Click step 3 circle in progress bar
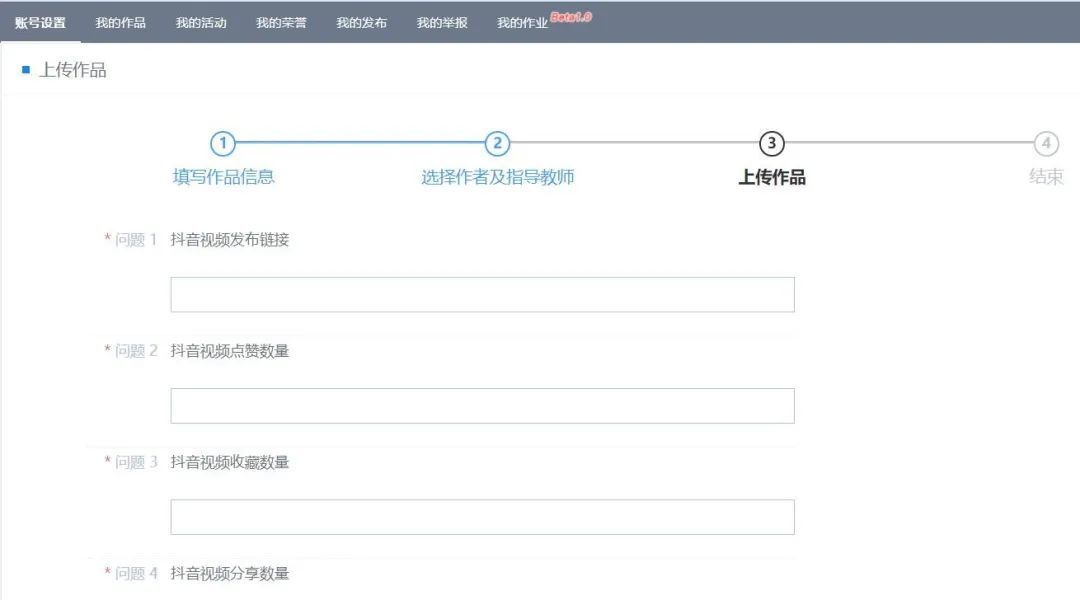This screenshot has width=1080, height=600. [x=771, y=143]
